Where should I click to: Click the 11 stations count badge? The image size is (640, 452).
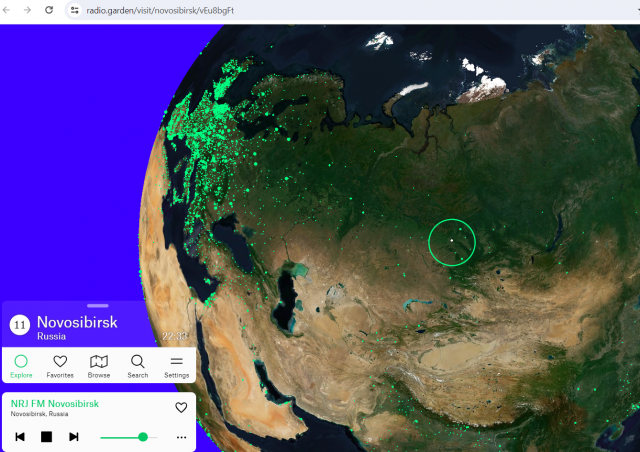point(20,325)
